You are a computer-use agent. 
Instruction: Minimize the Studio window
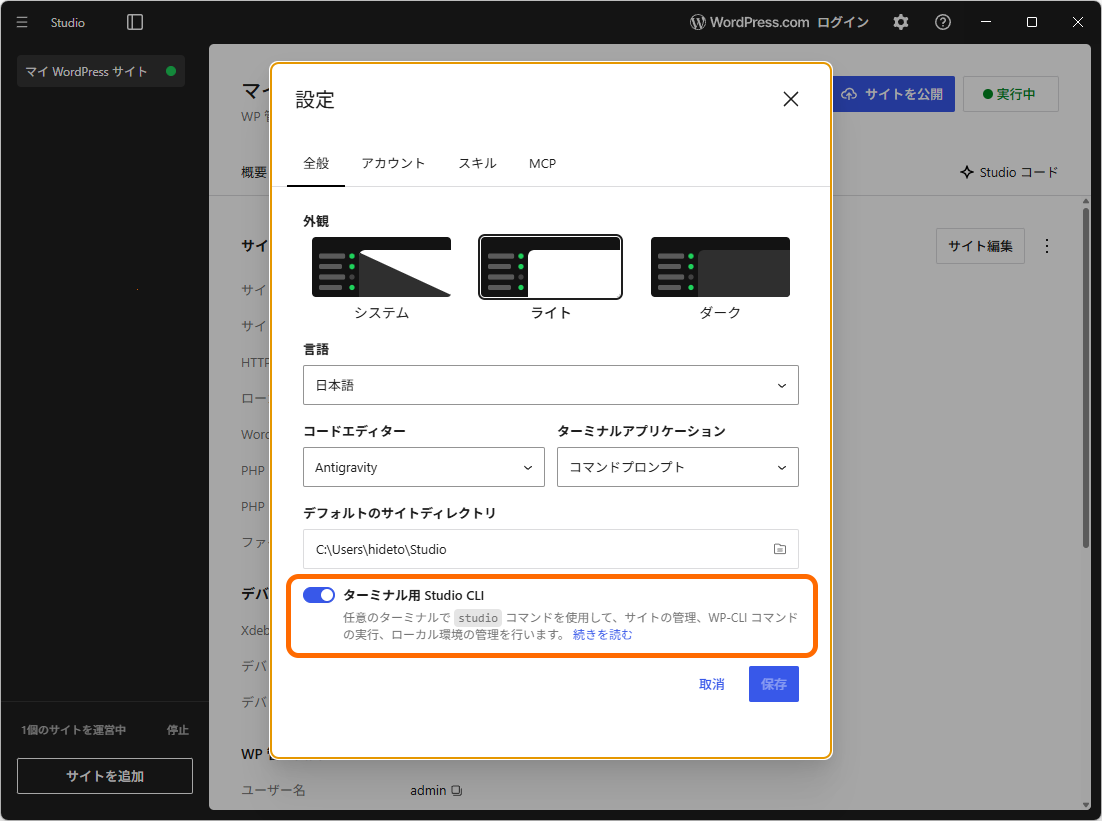point(986,22)
